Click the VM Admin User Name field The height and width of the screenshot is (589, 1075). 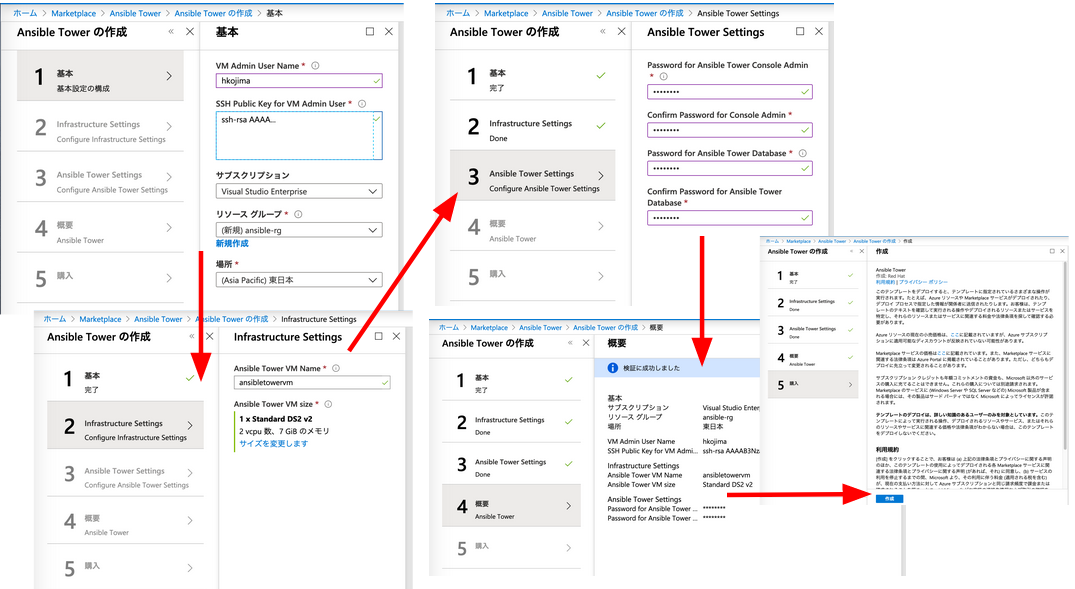[x=299, y=80]
